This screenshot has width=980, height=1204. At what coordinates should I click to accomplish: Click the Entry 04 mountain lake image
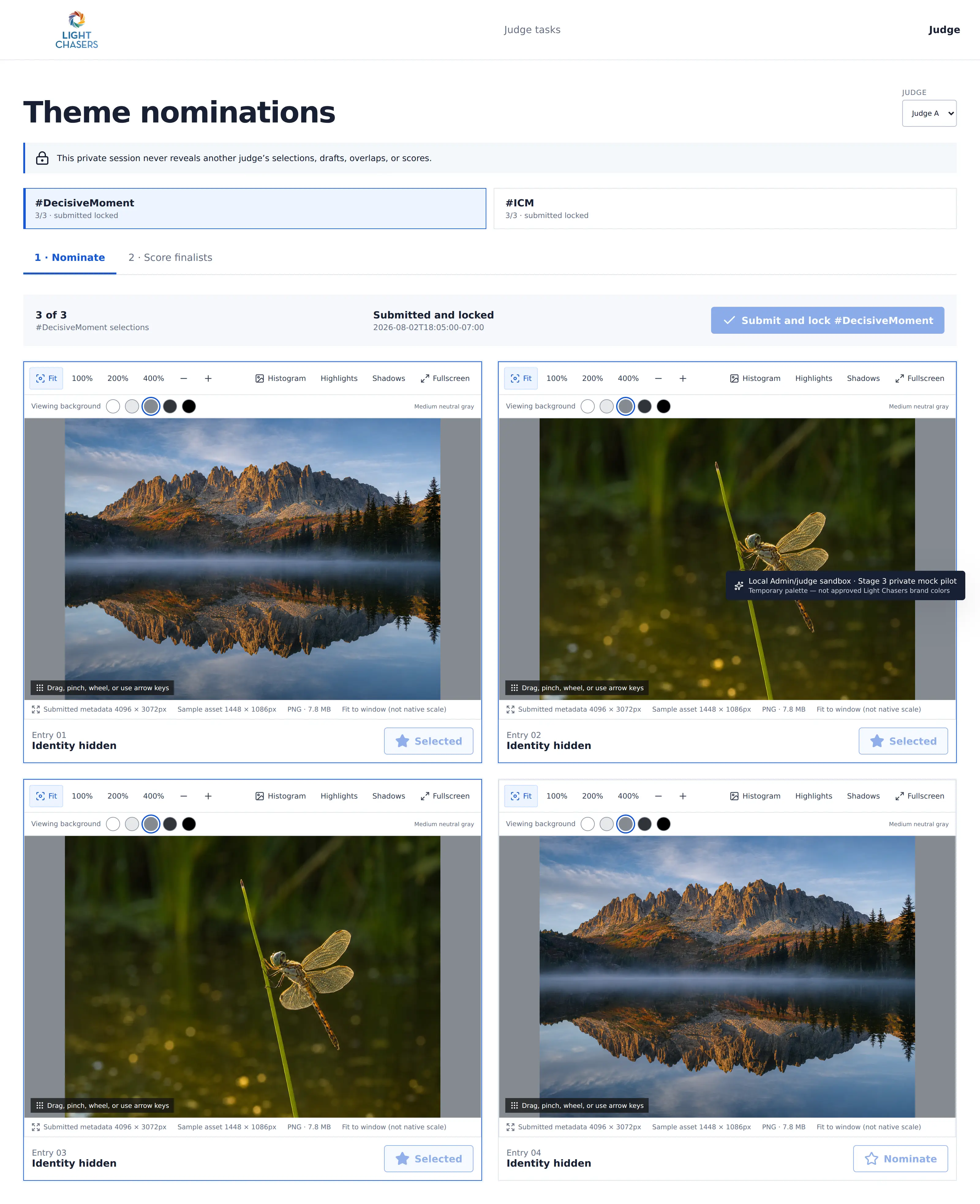[x=727, y=976]
